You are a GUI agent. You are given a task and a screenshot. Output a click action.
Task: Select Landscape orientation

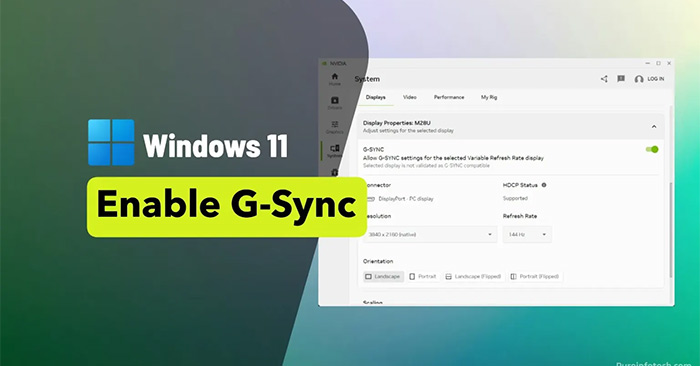pos(383,277)
